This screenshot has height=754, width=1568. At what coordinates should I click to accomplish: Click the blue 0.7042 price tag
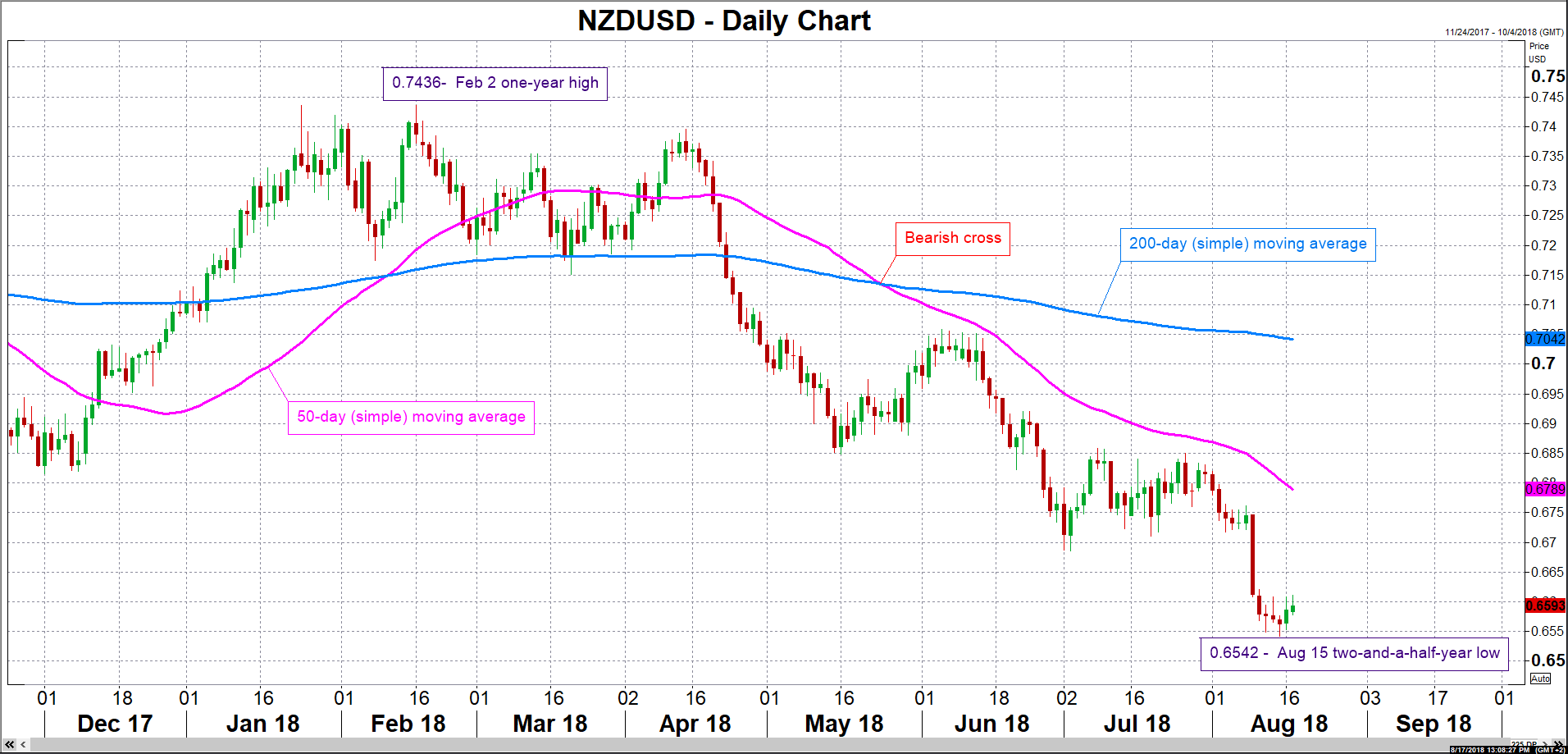(x=1544, y=339)
